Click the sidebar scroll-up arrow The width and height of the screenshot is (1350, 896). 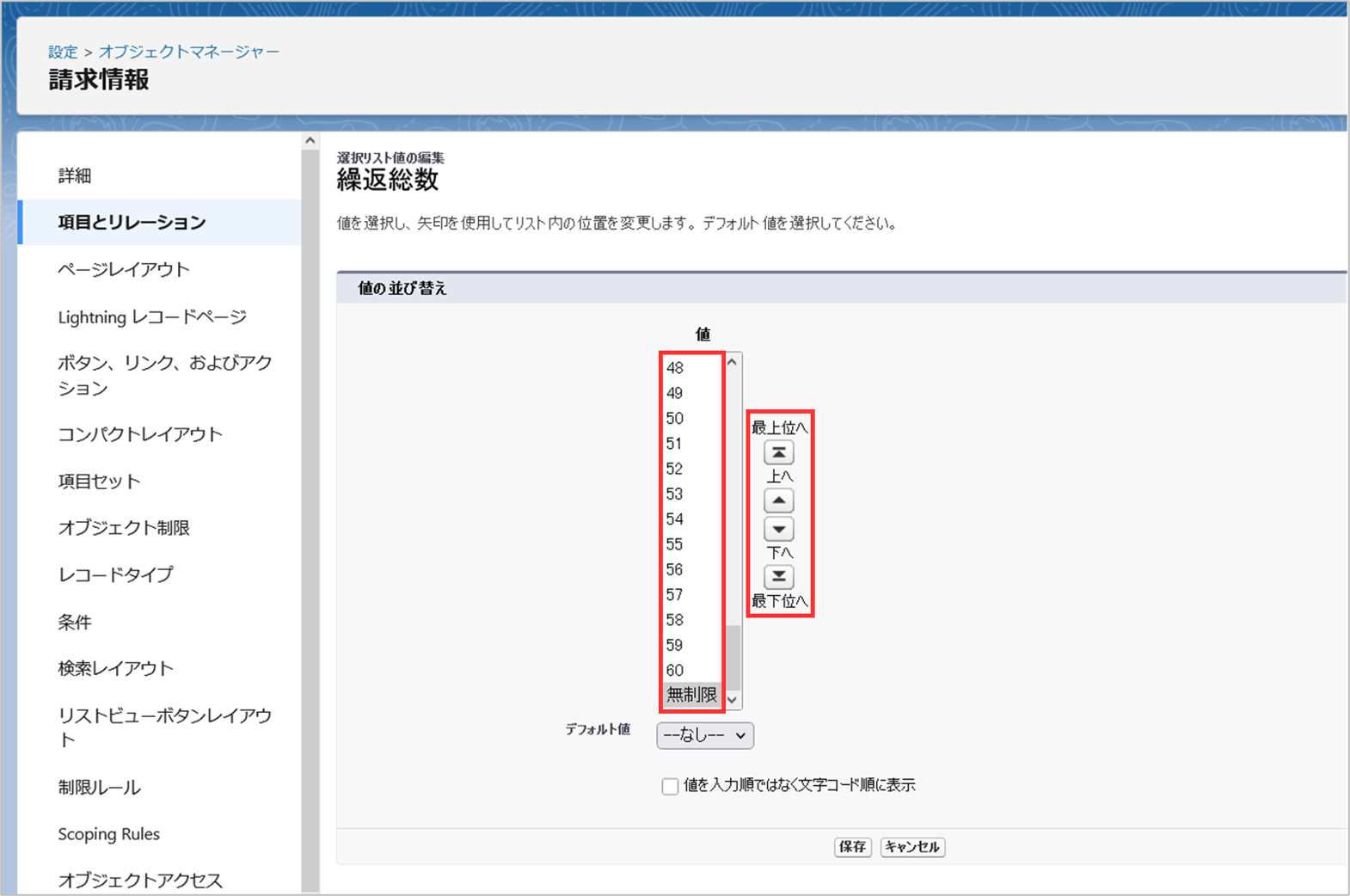310,141
